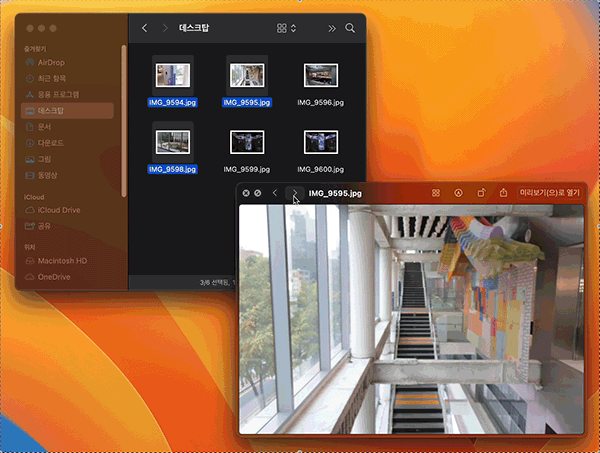The image size is (600, 453).
Task: Click the iCloud Drive cloud icon
Action: 30,210
